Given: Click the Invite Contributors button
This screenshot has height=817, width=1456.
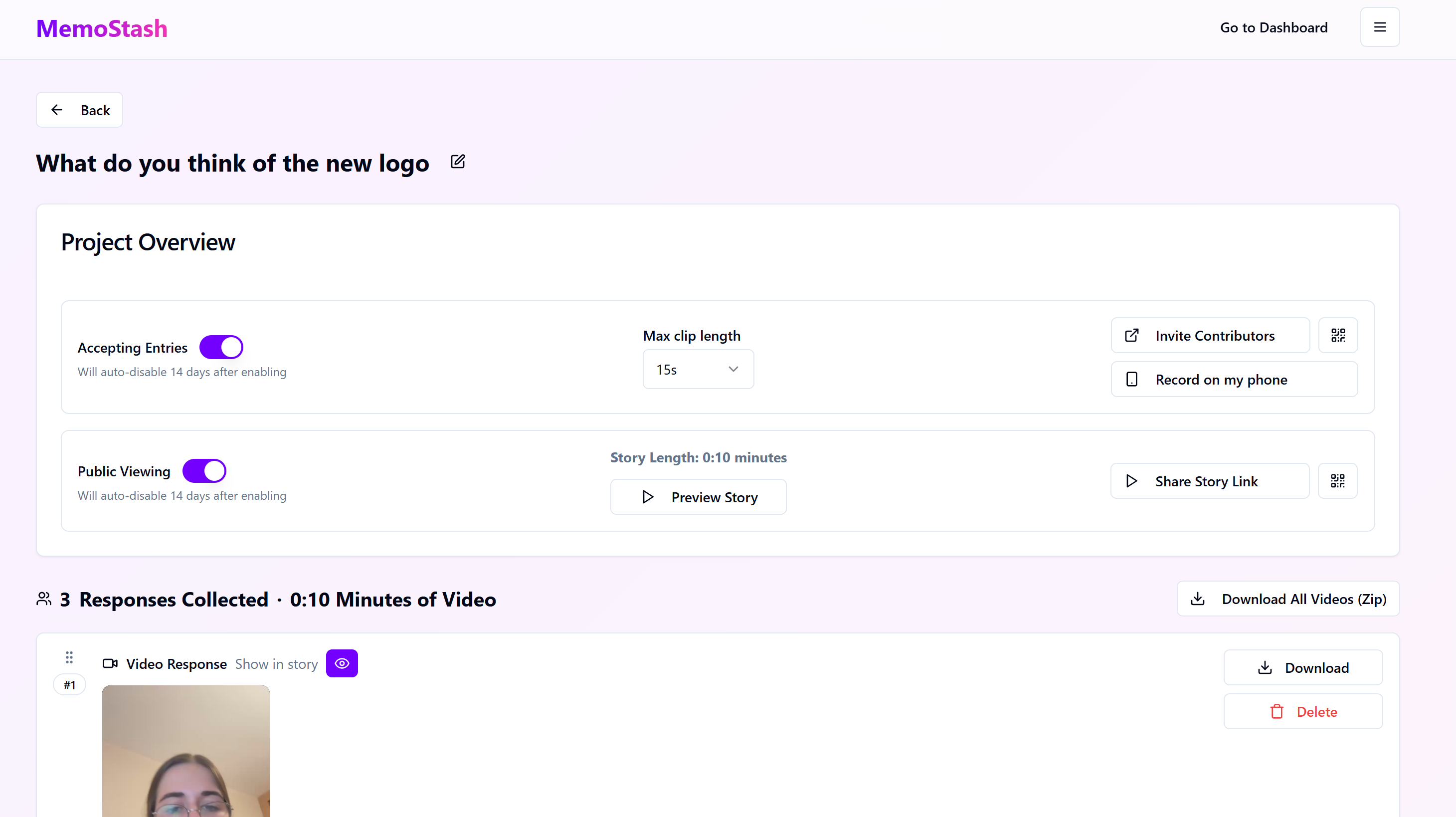Looking at the screenshot, I should [1210, 335].
